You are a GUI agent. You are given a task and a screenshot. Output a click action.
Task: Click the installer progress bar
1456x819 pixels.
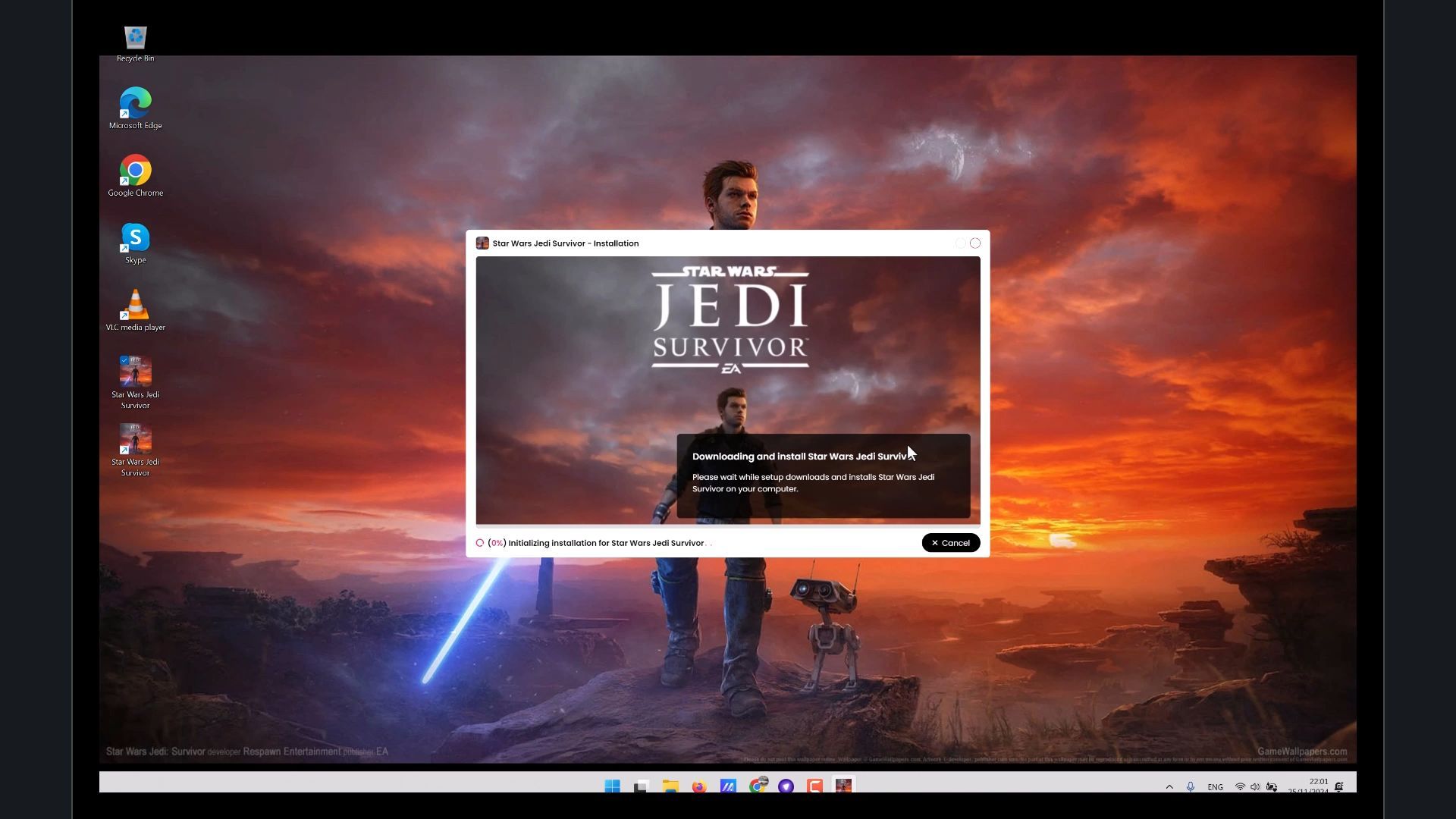click(x=728, y=526)
